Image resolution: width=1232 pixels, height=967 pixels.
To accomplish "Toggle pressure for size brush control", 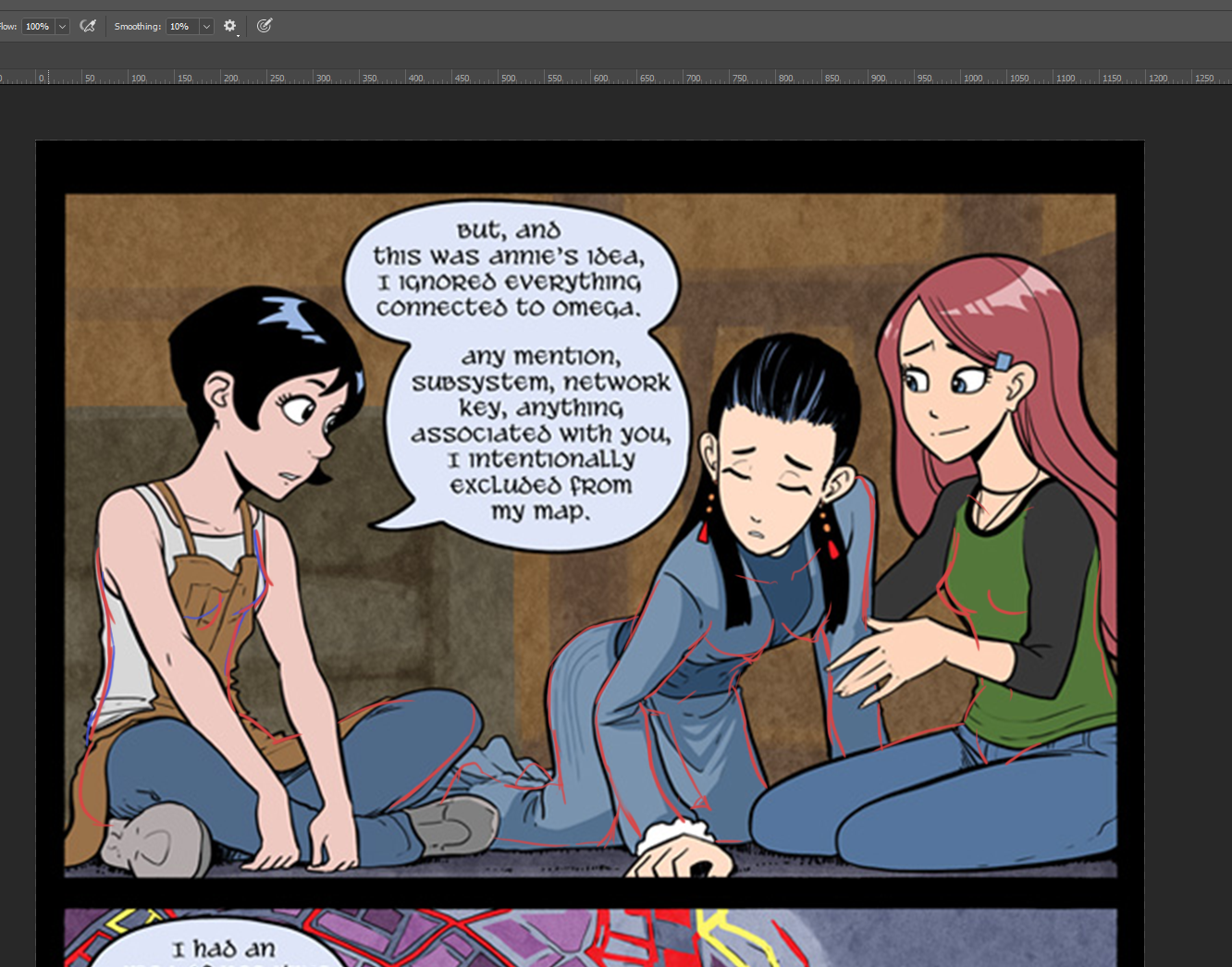I will (x=265, y=26).
